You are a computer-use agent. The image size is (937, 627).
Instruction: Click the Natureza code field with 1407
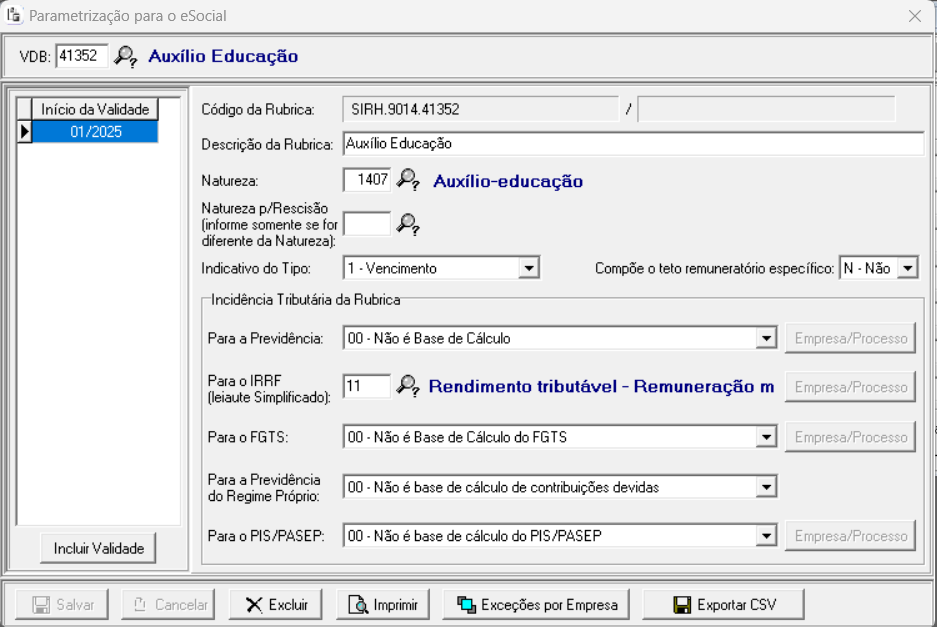366,180
